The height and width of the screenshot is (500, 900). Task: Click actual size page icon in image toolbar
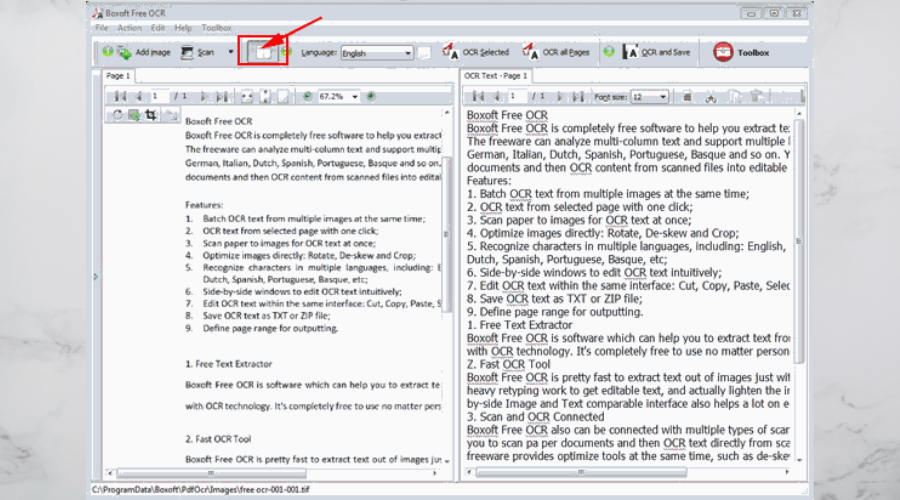pos(284,96)
